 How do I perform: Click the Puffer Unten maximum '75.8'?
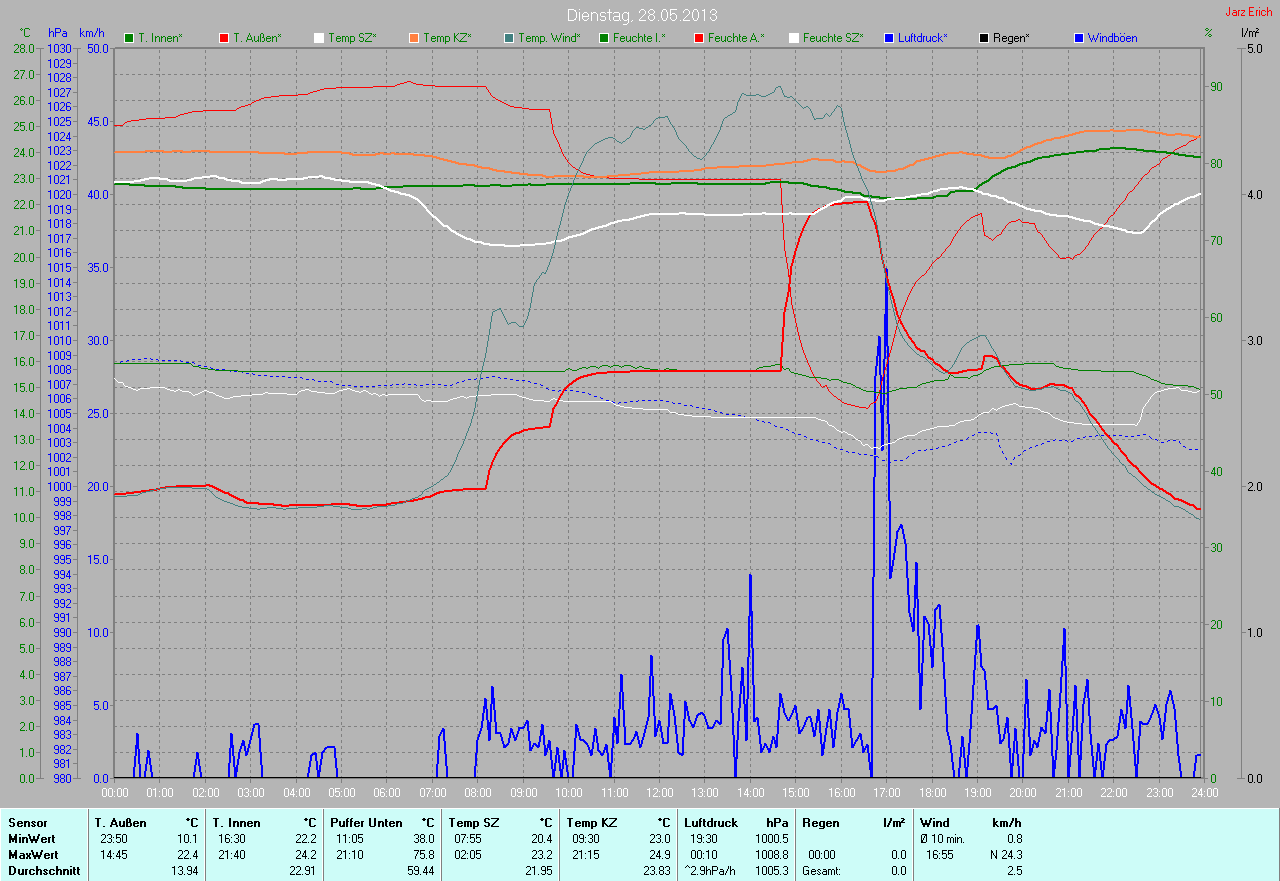[x=423, y=855]
